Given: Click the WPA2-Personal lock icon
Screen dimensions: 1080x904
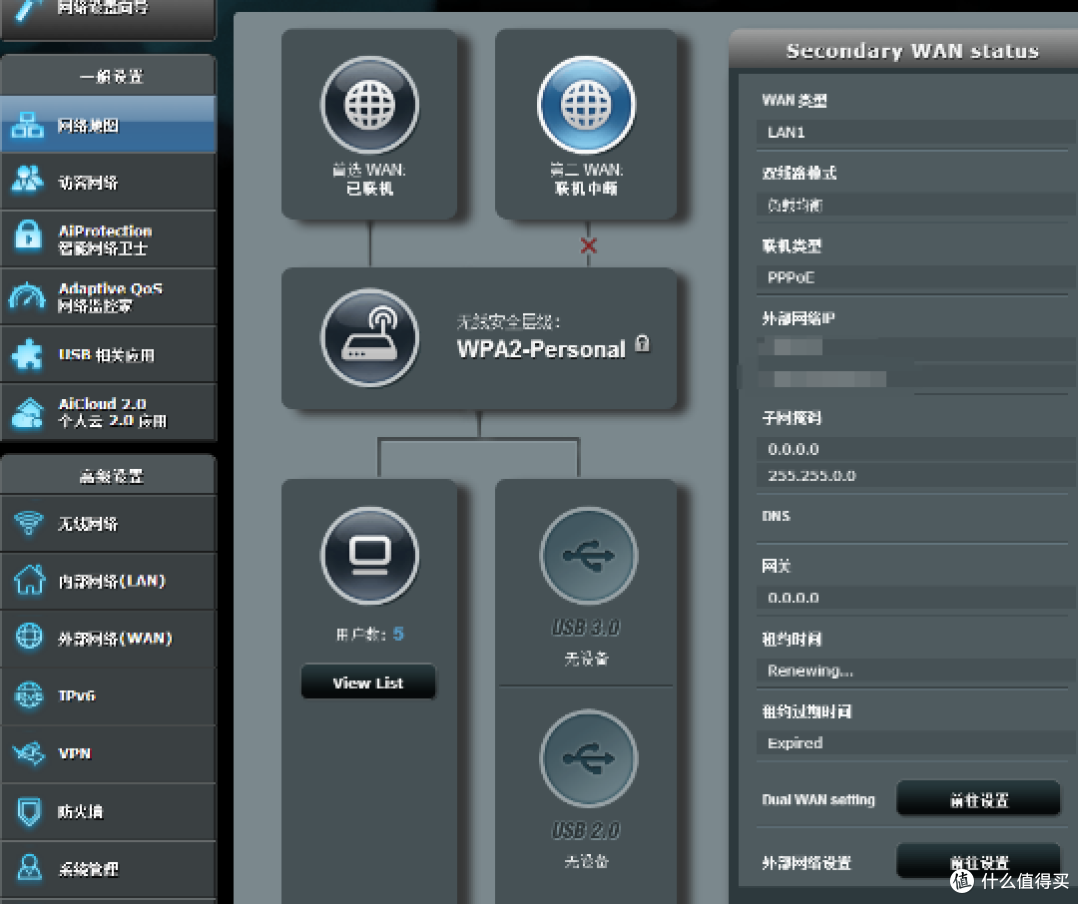Looking at the screenshot, I should [642, 343].
